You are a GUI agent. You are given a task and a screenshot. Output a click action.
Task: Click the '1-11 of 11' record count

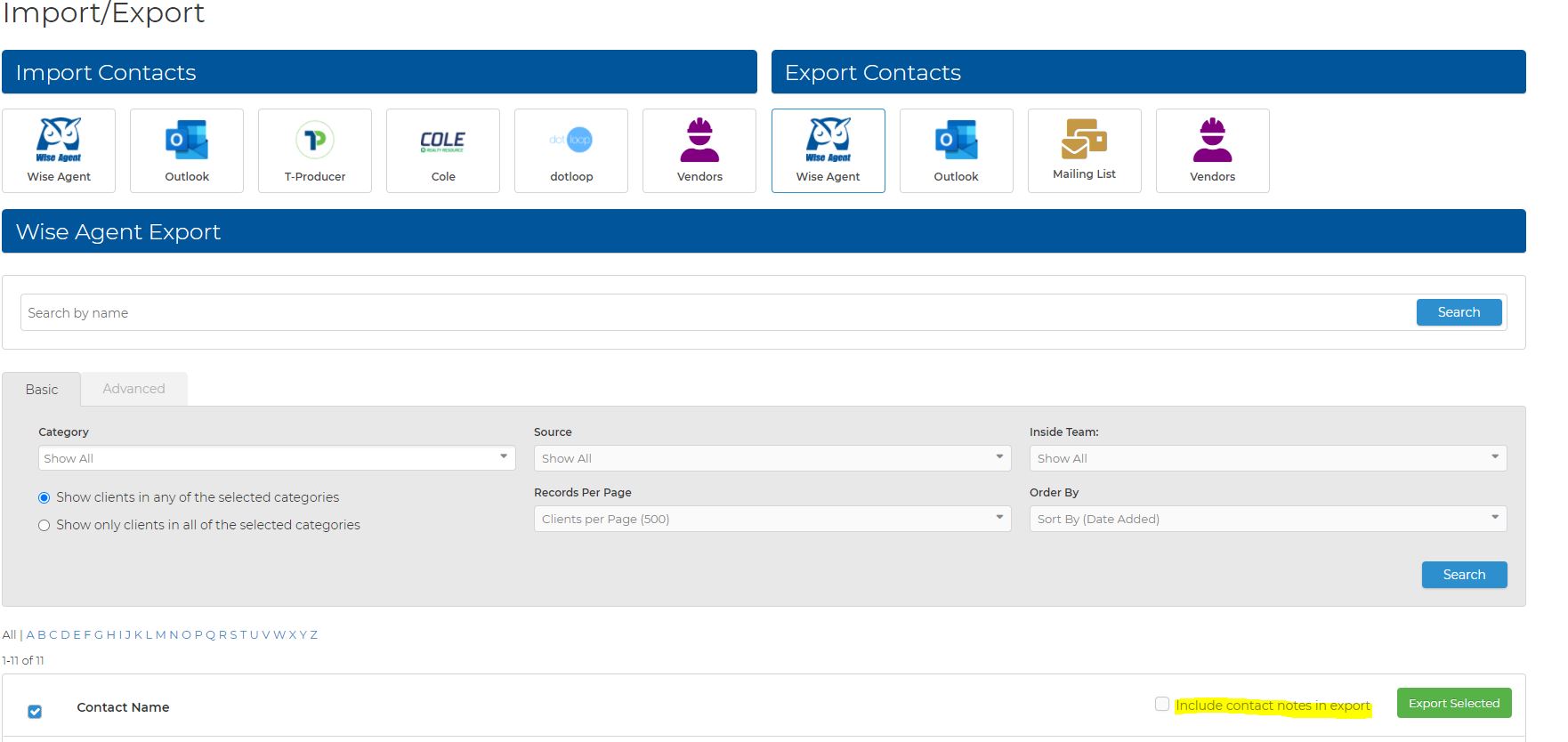tap(23, 660)
